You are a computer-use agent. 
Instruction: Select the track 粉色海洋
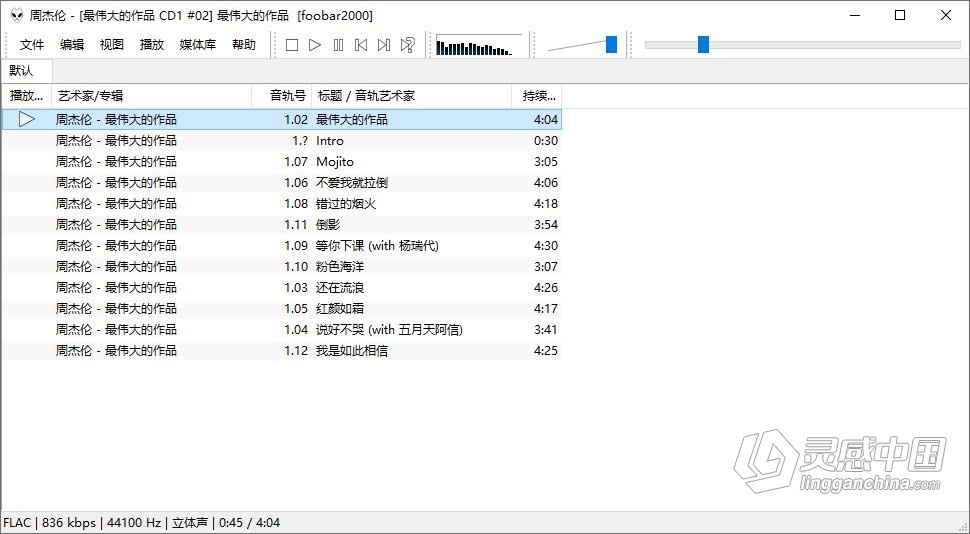point(282,267)
